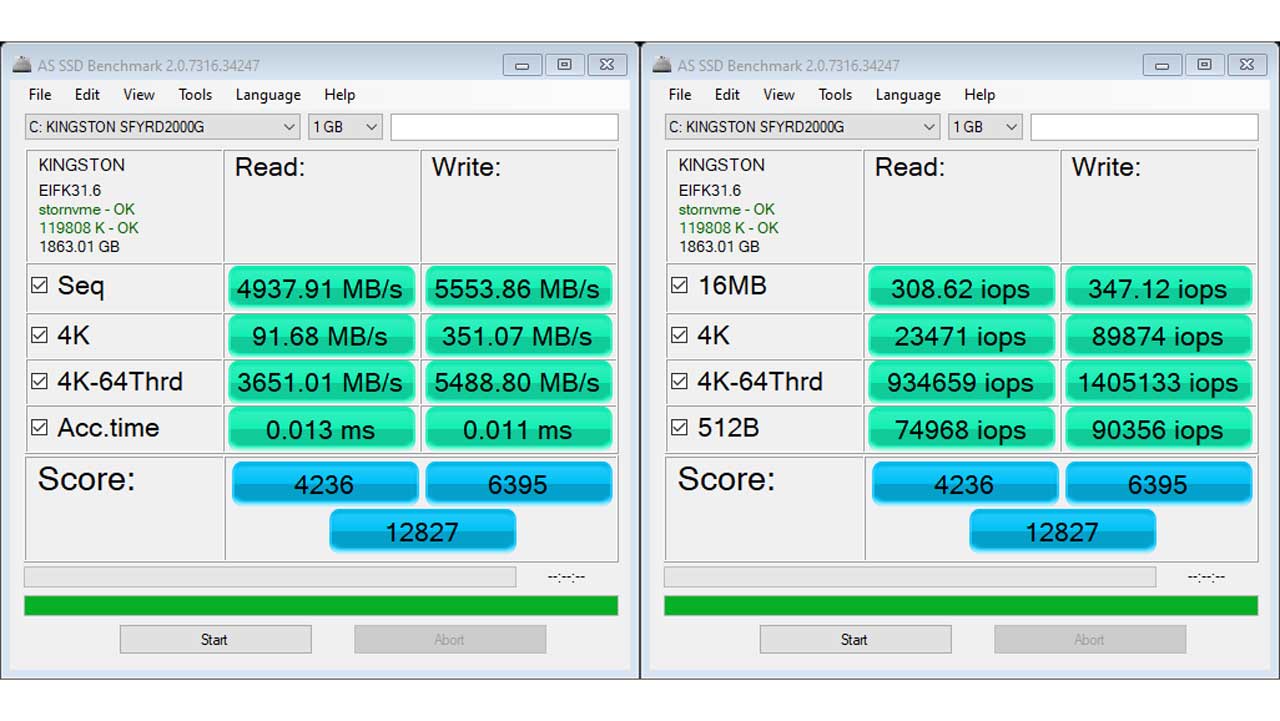This screenshot has width=1280, height=721.
Task: Click the 89874 iops write result
Action: 1158,336
